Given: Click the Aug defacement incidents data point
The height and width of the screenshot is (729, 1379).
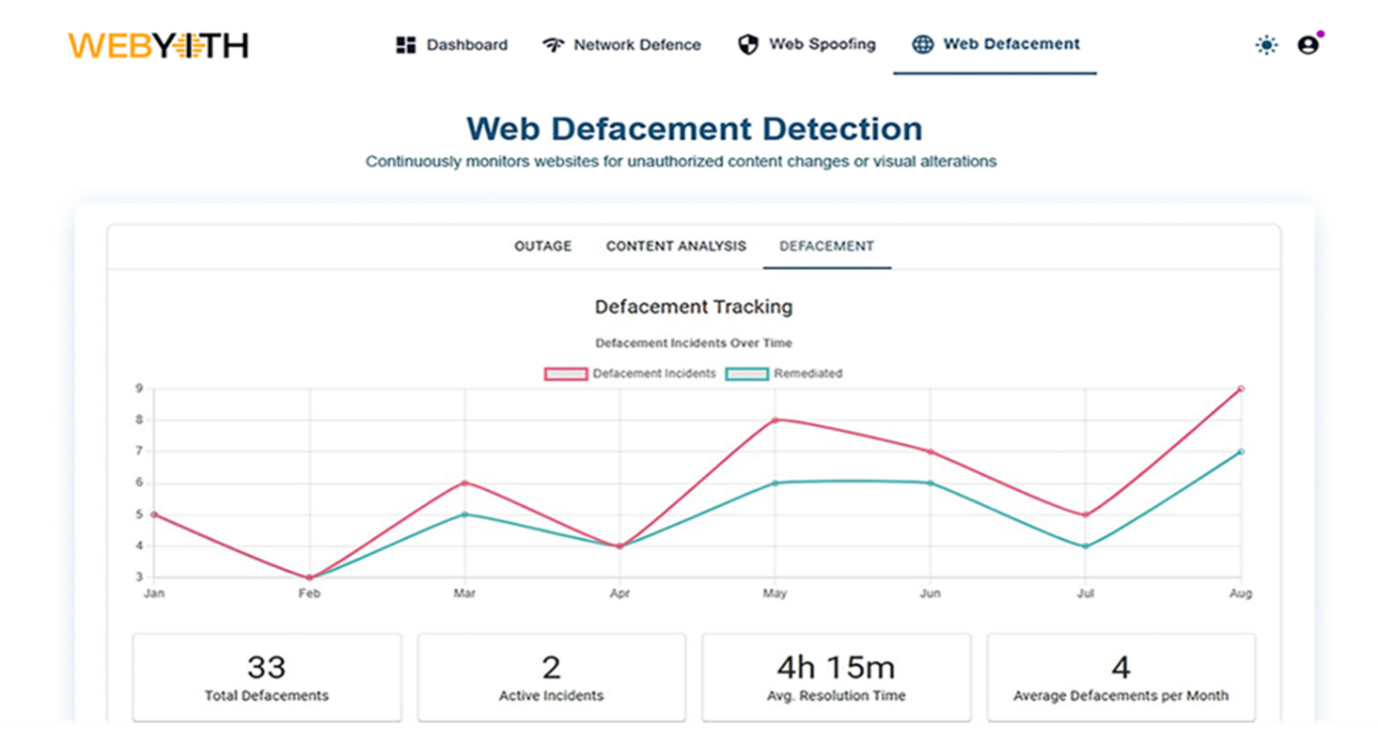Looking at the screenshot, I should click(1241, 388).
